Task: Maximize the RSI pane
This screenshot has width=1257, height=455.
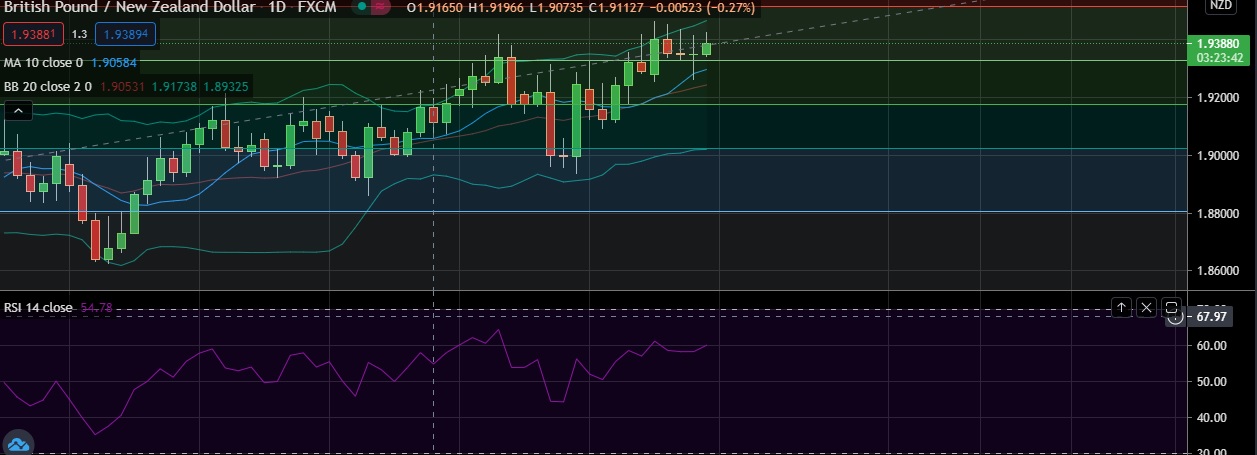Action: 1172,307
